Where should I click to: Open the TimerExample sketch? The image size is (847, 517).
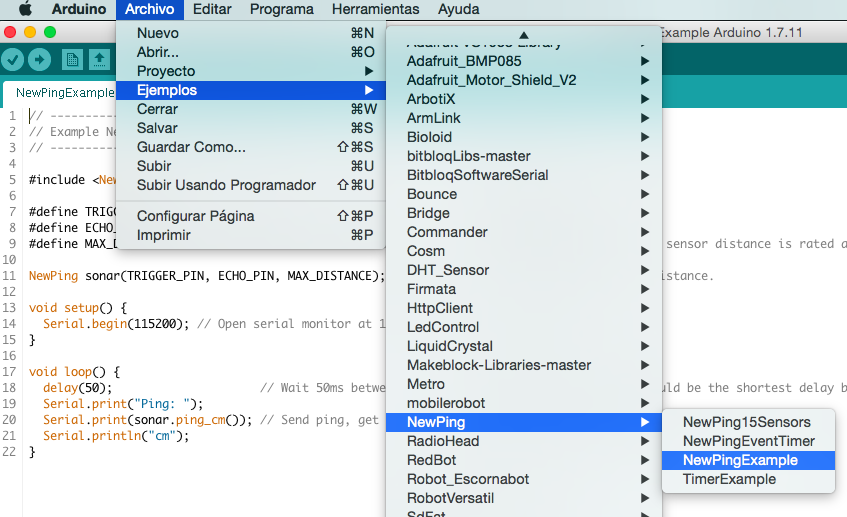coord(729,479)
